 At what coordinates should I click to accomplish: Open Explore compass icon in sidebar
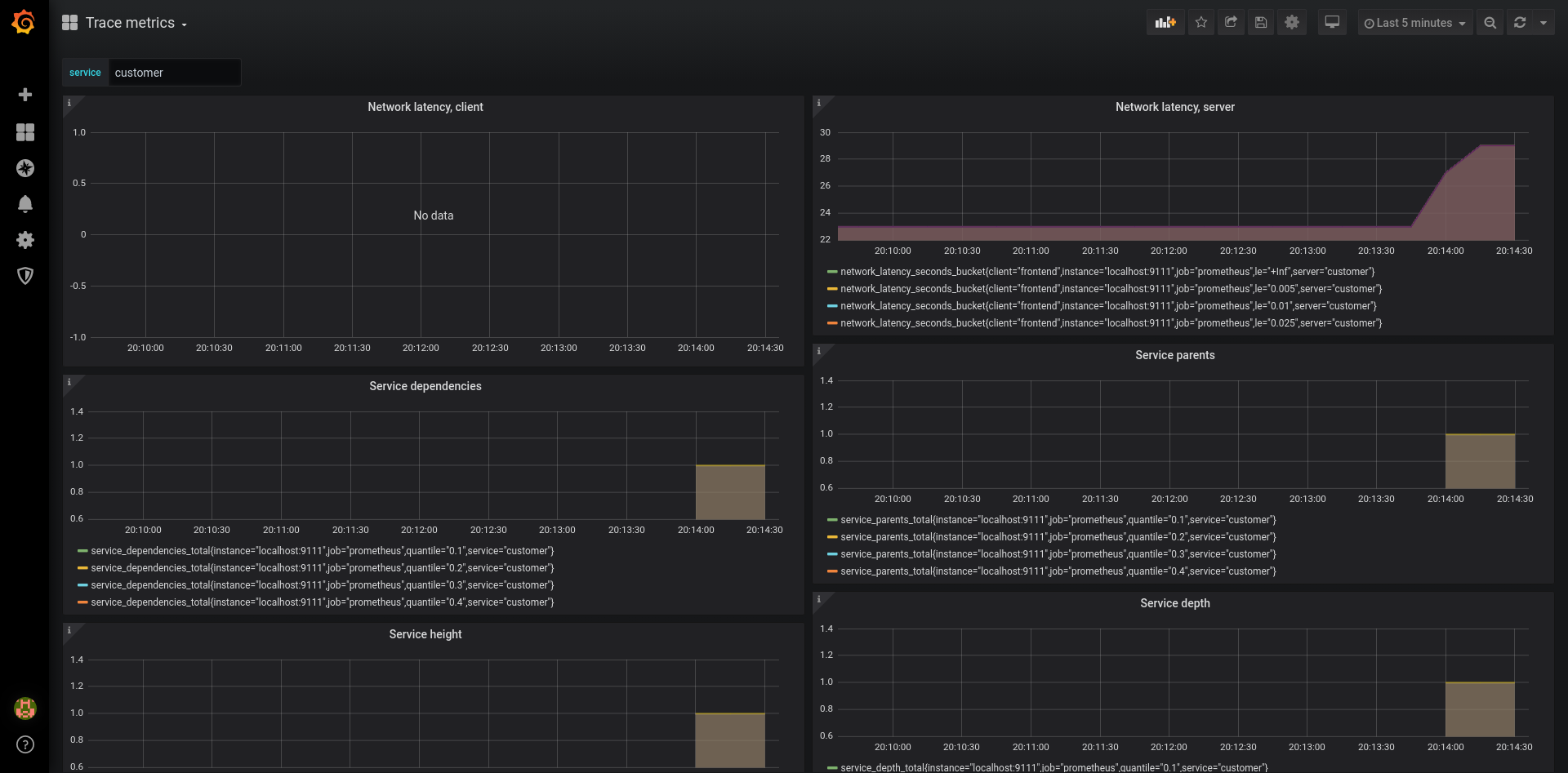pyautogui.click(x=25, y=168)
